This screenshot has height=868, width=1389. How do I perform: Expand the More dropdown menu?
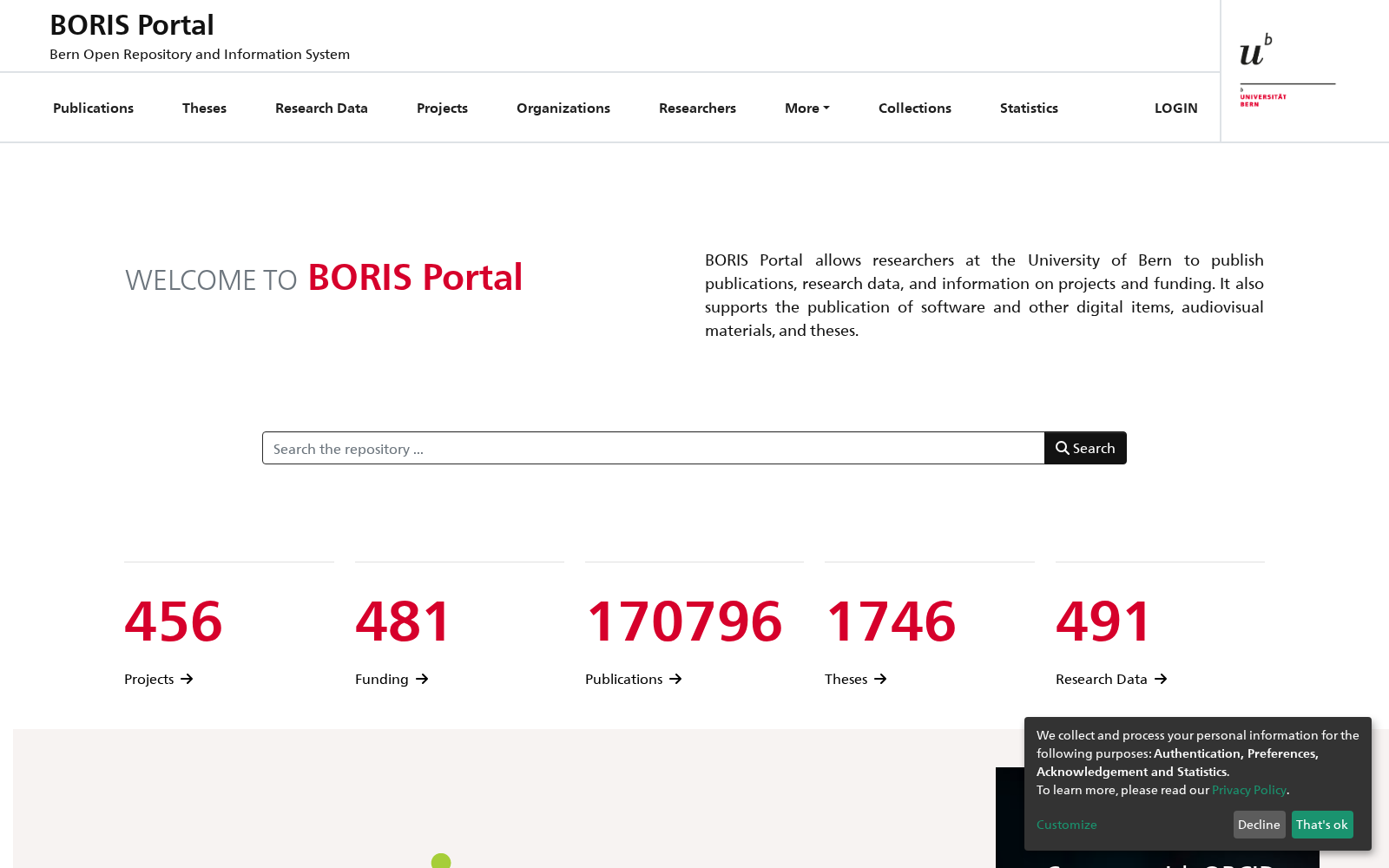(807, 108)
